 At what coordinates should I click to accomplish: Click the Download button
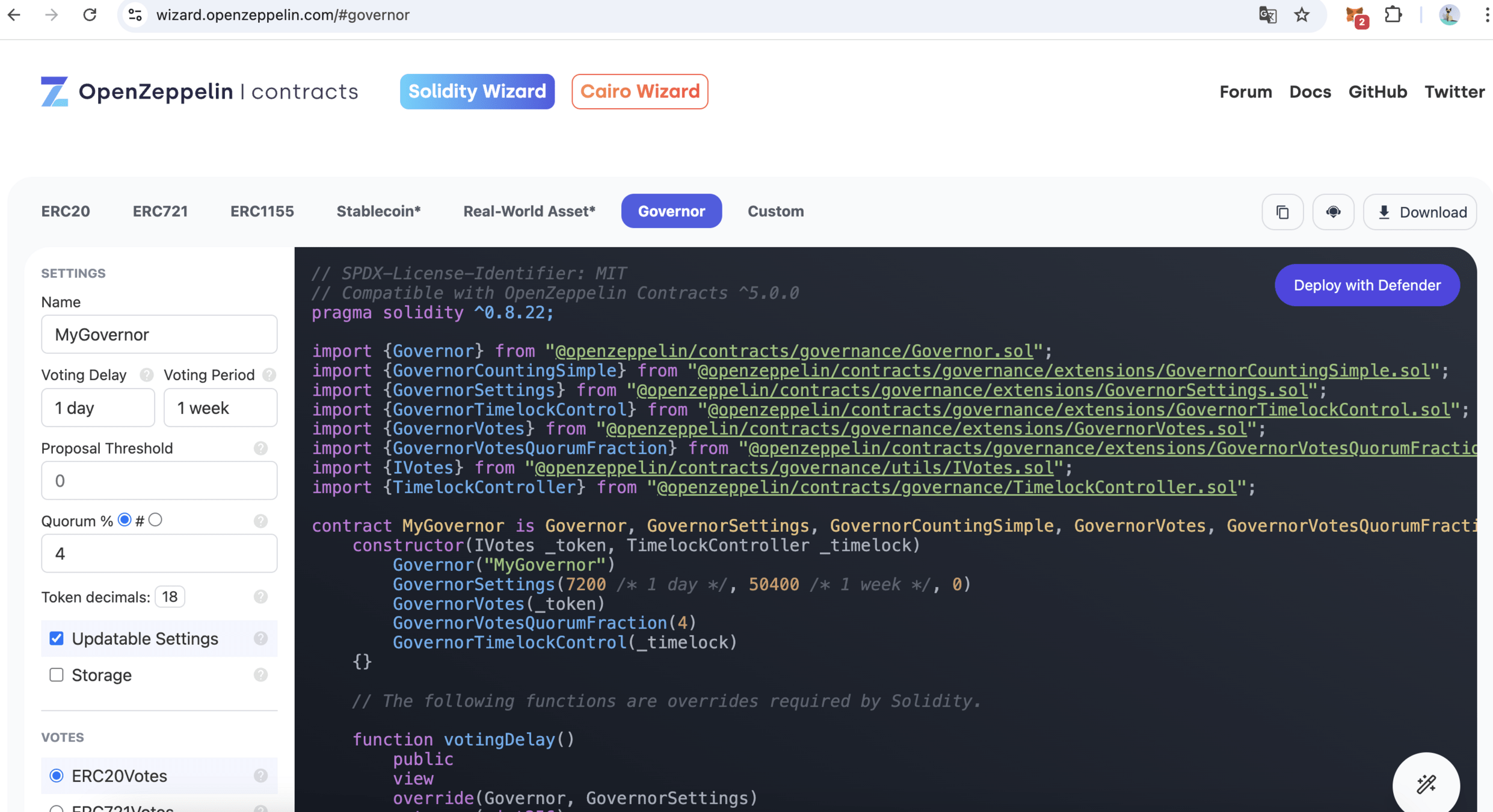pyautogui.click(x=1421, y=212)
